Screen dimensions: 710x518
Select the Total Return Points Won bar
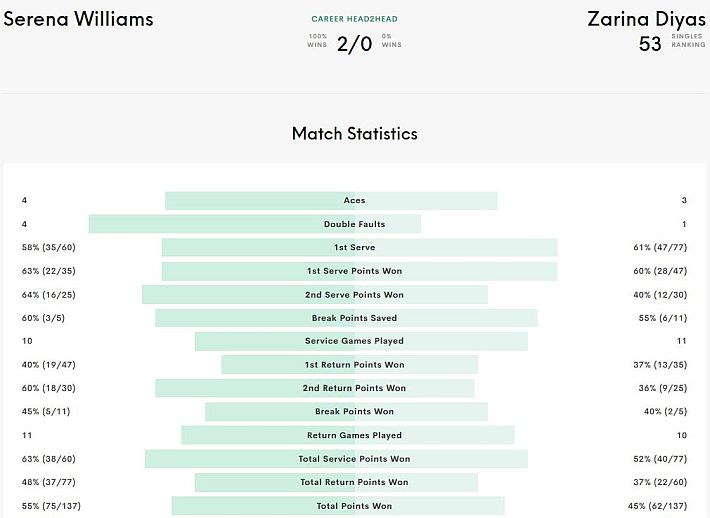coord(336,482)
